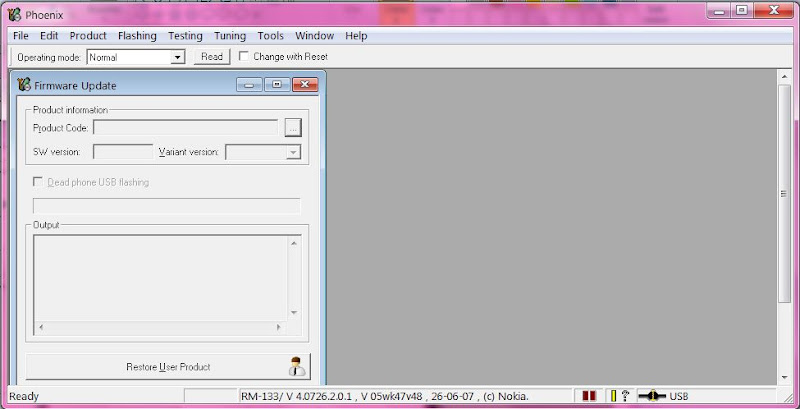Expand the Operating mode dropdown

[x=178, y=57]
